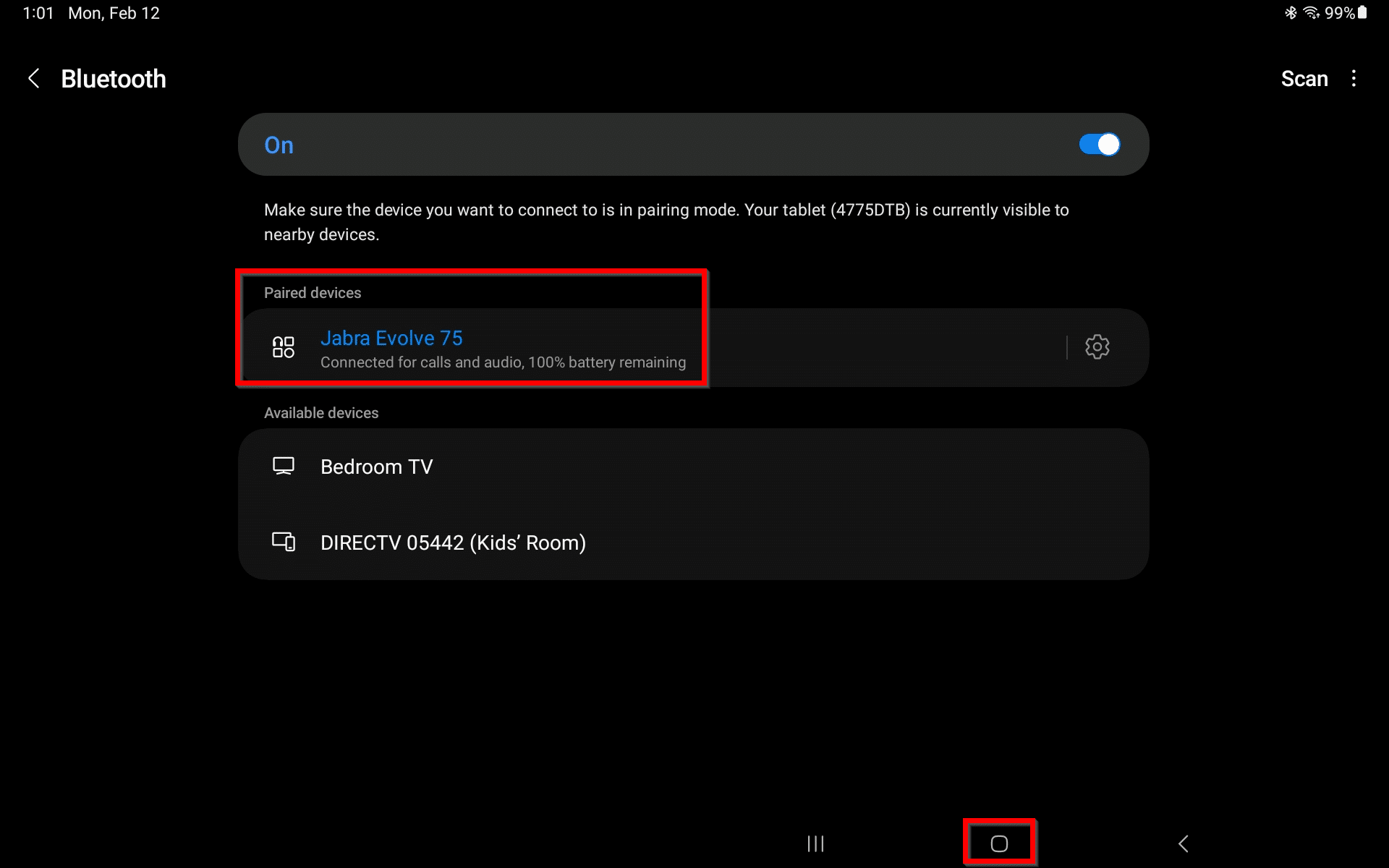The height and width of the screenshot is (868, 1389).
Task: Connect to DIRECTV 05442 (Kids' Room)
Action: click(x=693, y=542)
